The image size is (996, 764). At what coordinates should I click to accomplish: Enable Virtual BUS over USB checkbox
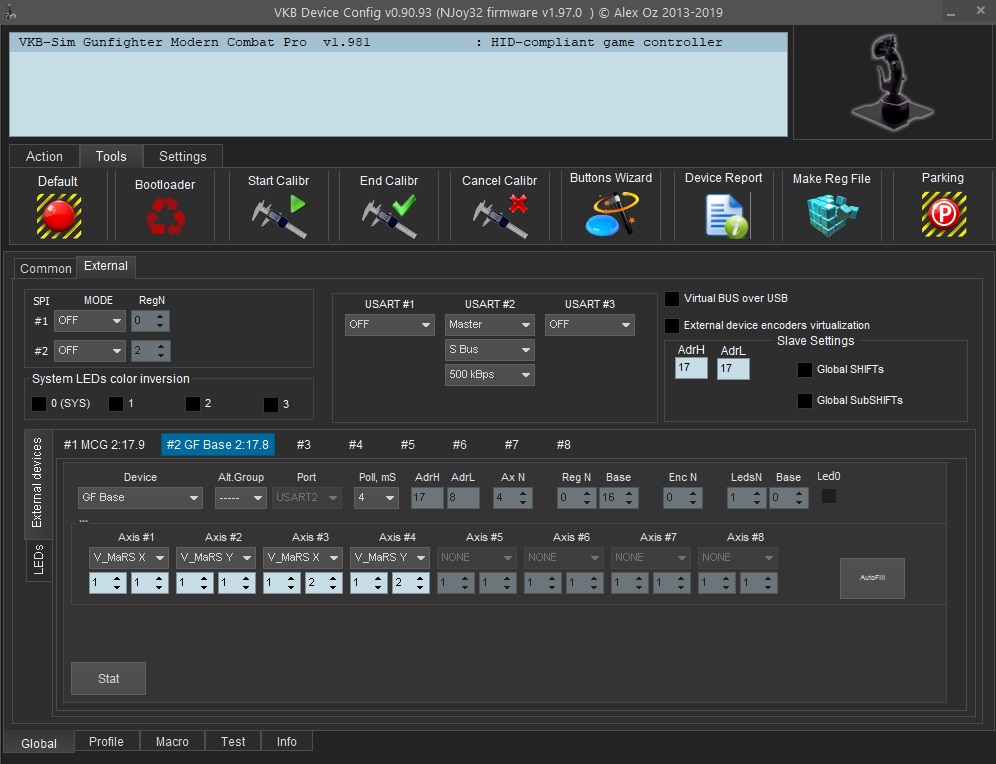(x=672, y=299)
